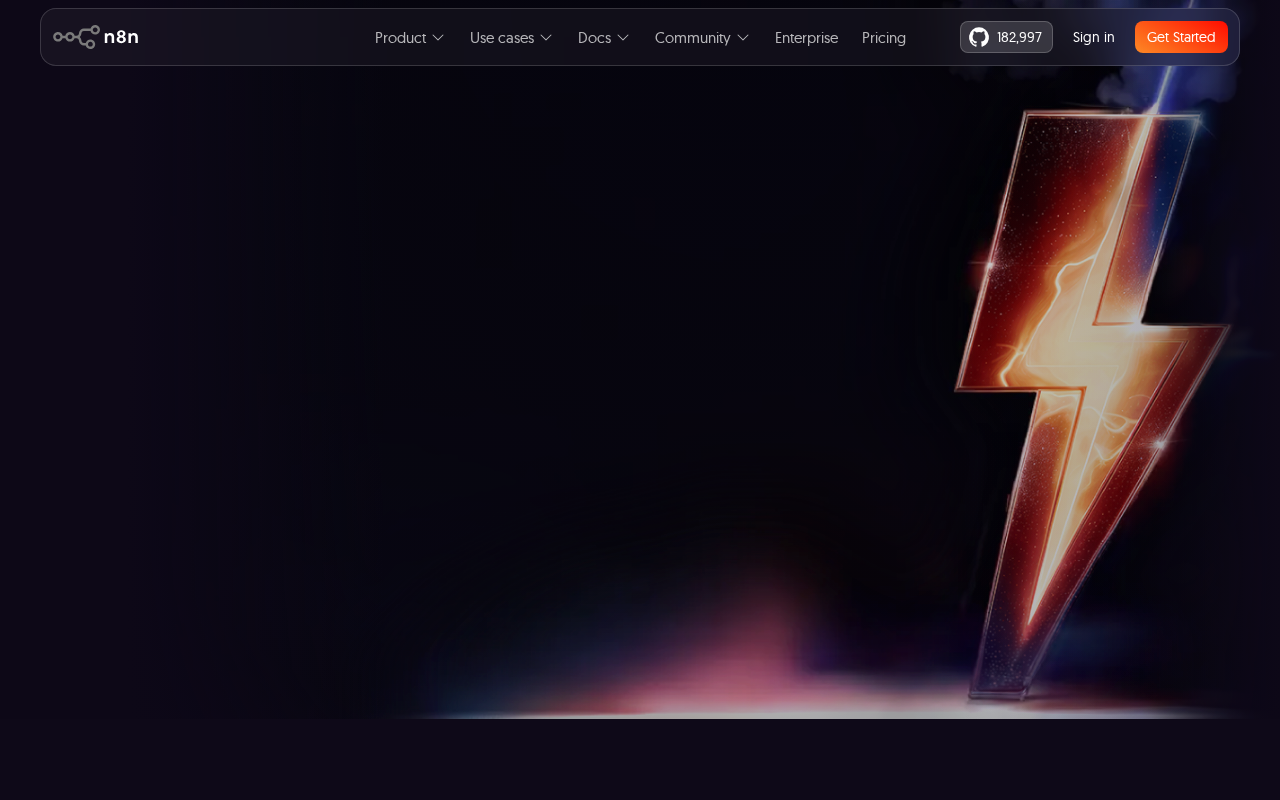Click the GitHub octocat icon
The image size is (1280, 800).
[x=979, y=37]
